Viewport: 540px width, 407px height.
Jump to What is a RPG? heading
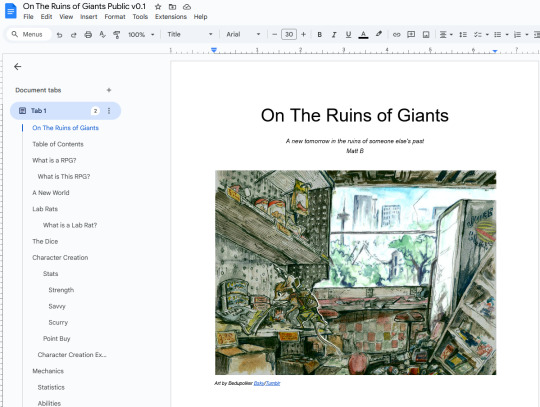[x=54, y=160]
